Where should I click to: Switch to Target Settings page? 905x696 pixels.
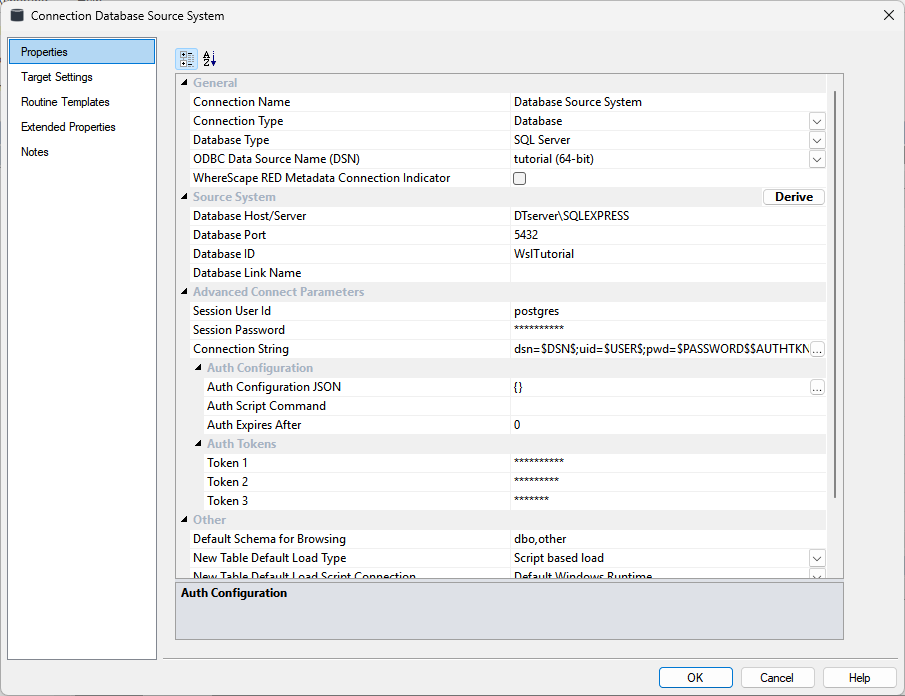(x=57, y=77)
